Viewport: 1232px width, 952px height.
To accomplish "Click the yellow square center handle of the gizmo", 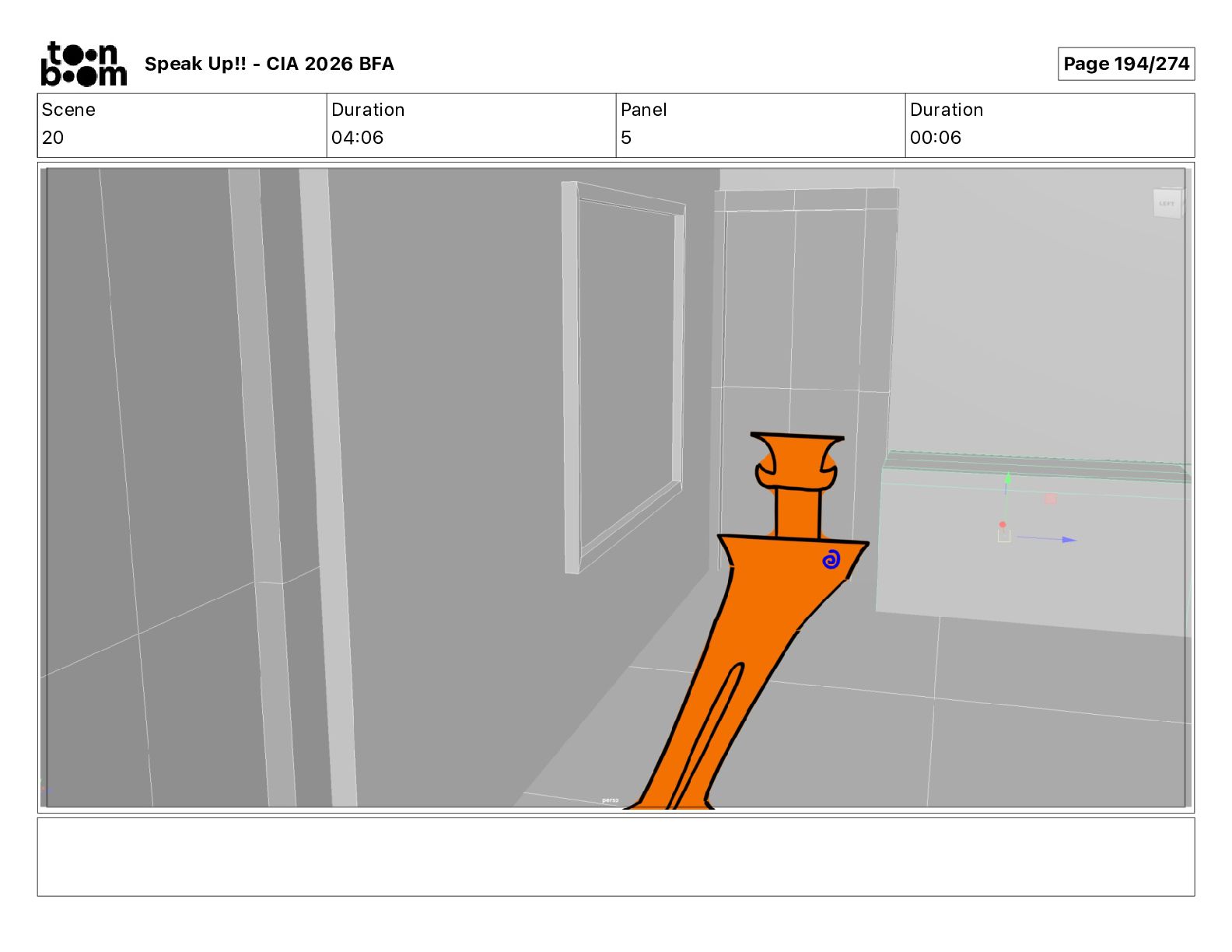I will pos(1003,535).
